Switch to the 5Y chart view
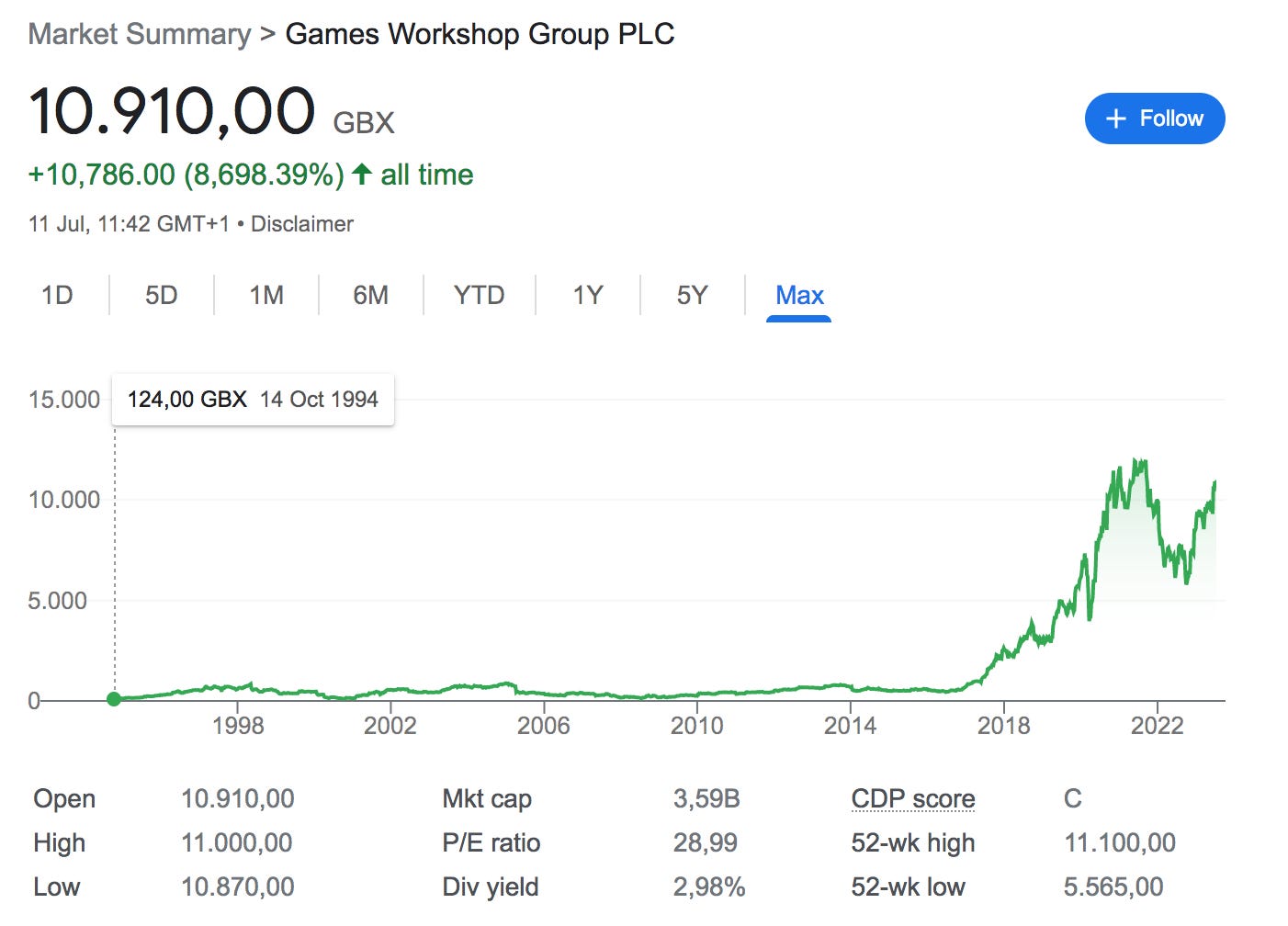1288x926 pixels. pyautogui.click(x=693, y=295)
